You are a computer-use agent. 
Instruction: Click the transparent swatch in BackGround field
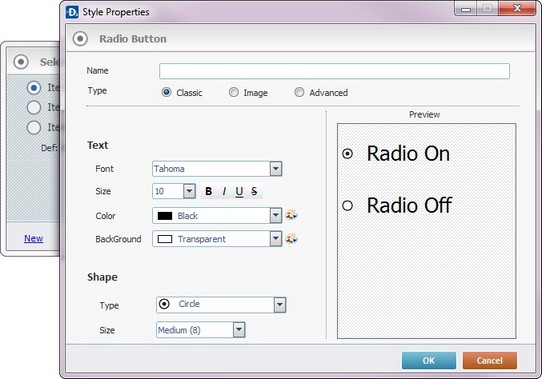[x=165, y=239]
